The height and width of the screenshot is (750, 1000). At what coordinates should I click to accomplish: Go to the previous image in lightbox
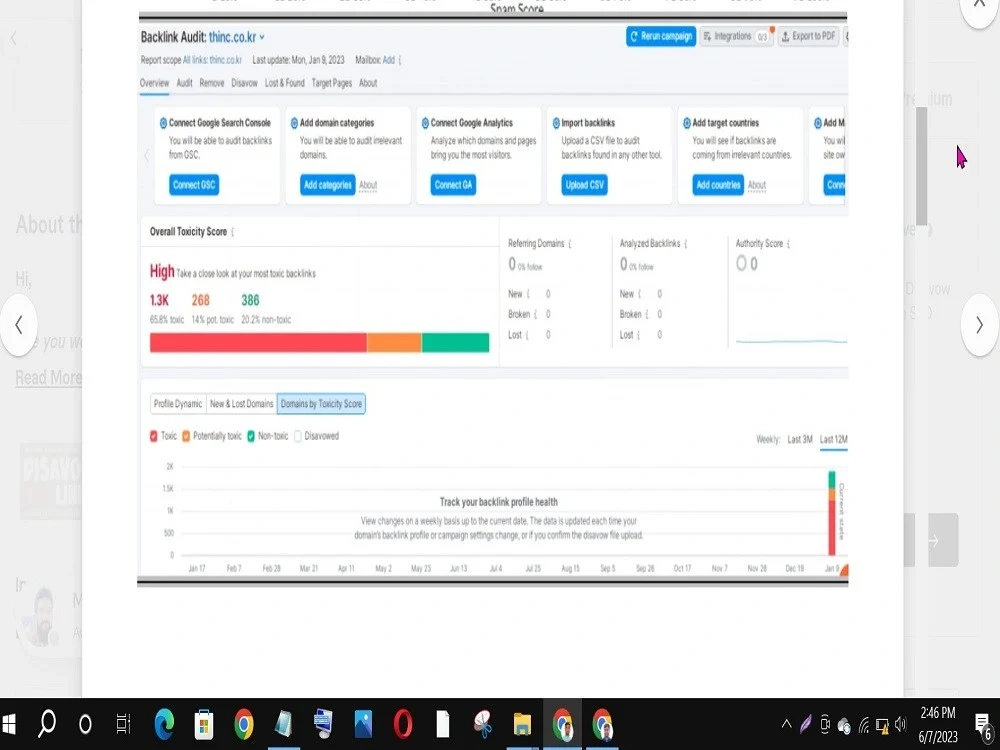click(19, 325)
